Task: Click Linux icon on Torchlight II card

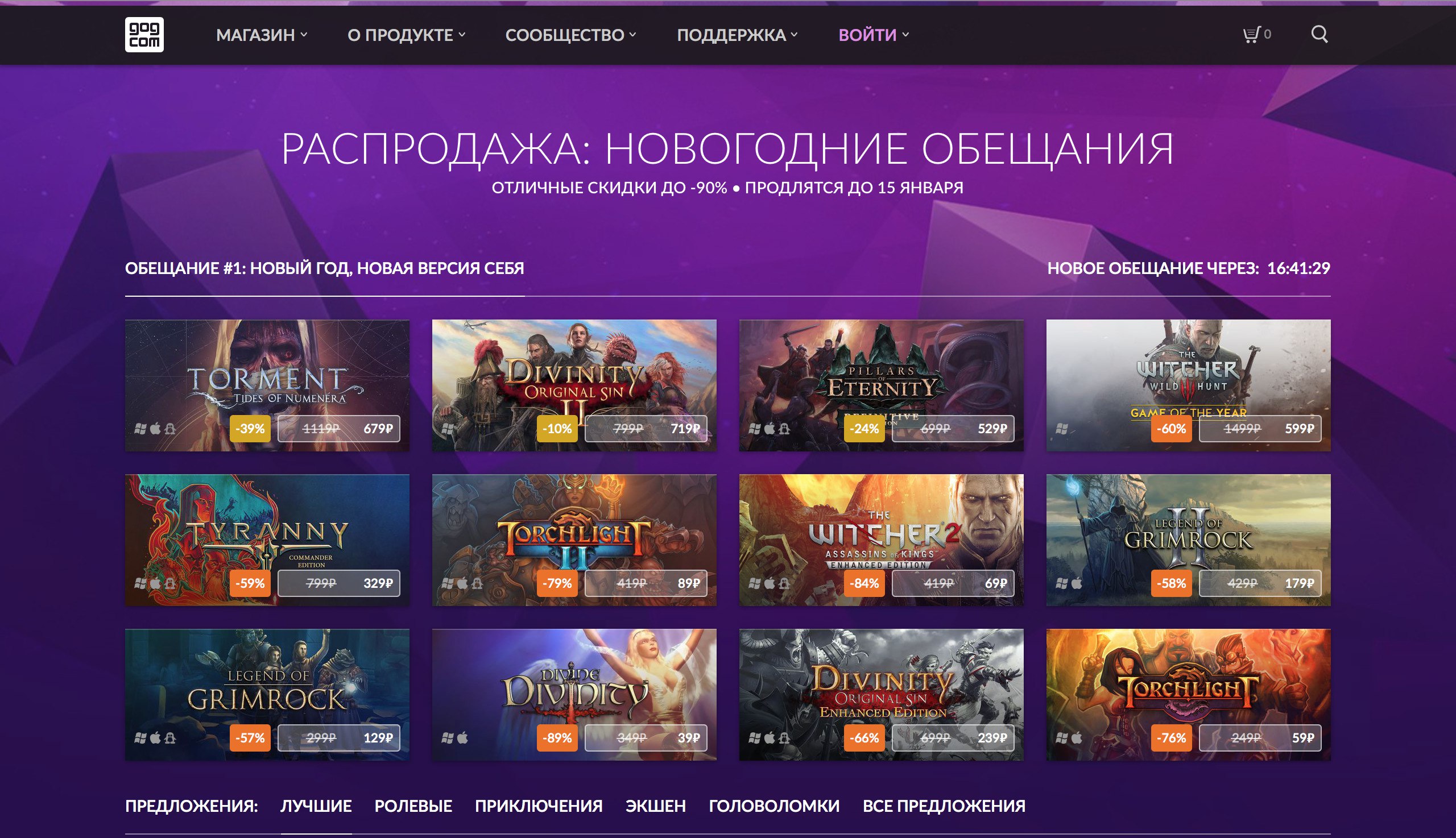Action: pos(477,583)
